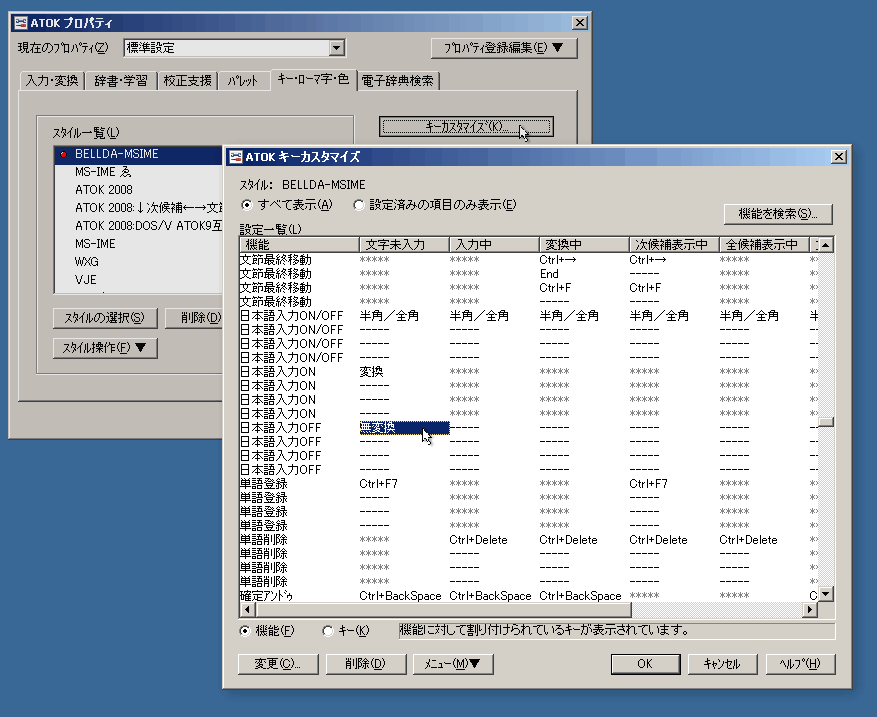
Task: Click 削除(D) button in ATOK プロパティ window
Action: [196, 318]
